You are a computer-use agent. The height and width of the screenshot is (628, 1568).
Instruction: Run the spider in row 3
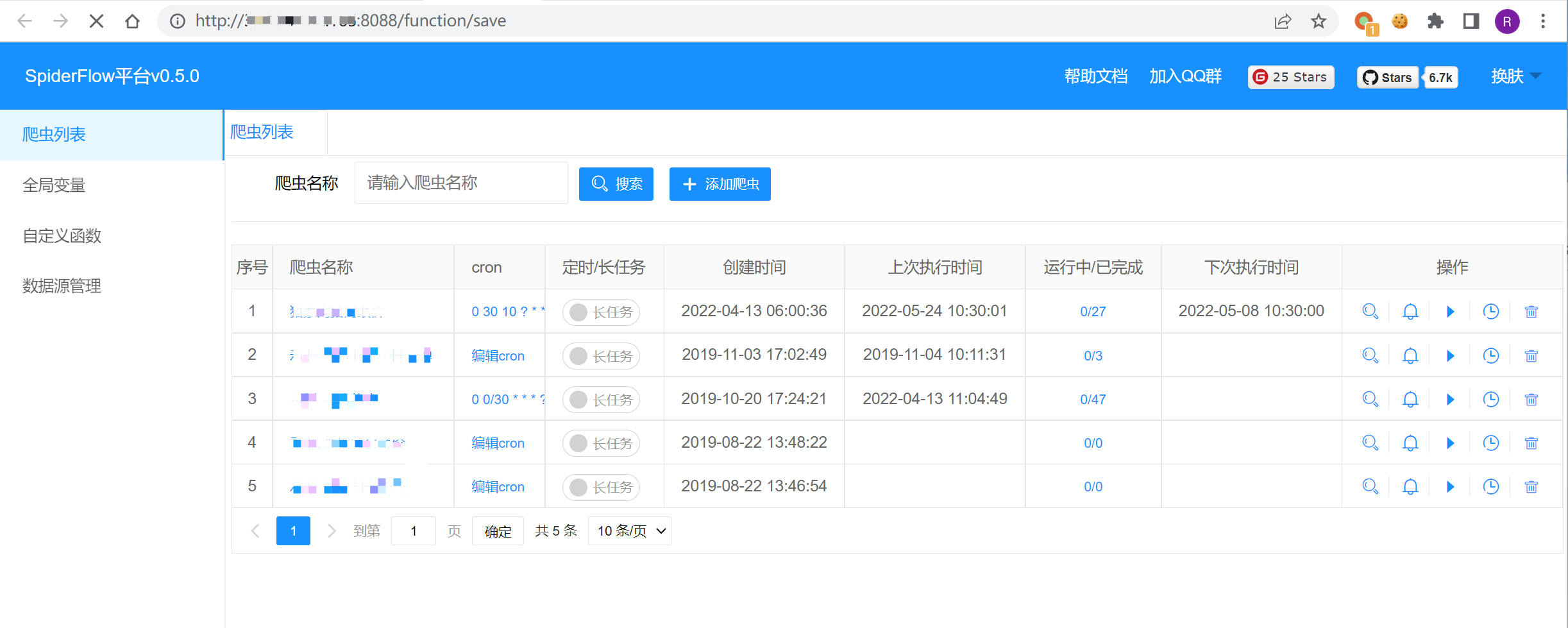pyautogui.click(x=1450, y=400)
